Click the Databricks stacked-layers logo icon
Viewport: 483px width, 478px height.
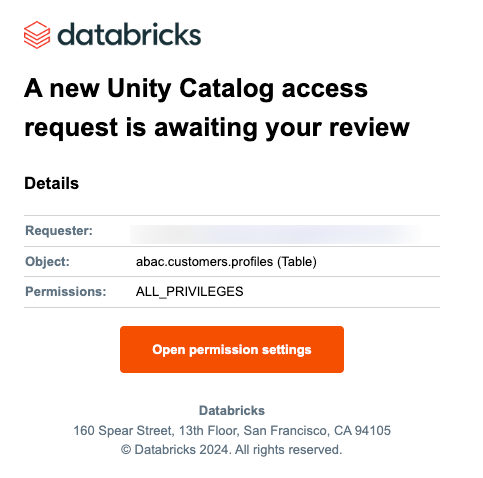click(x=37, y=35)
